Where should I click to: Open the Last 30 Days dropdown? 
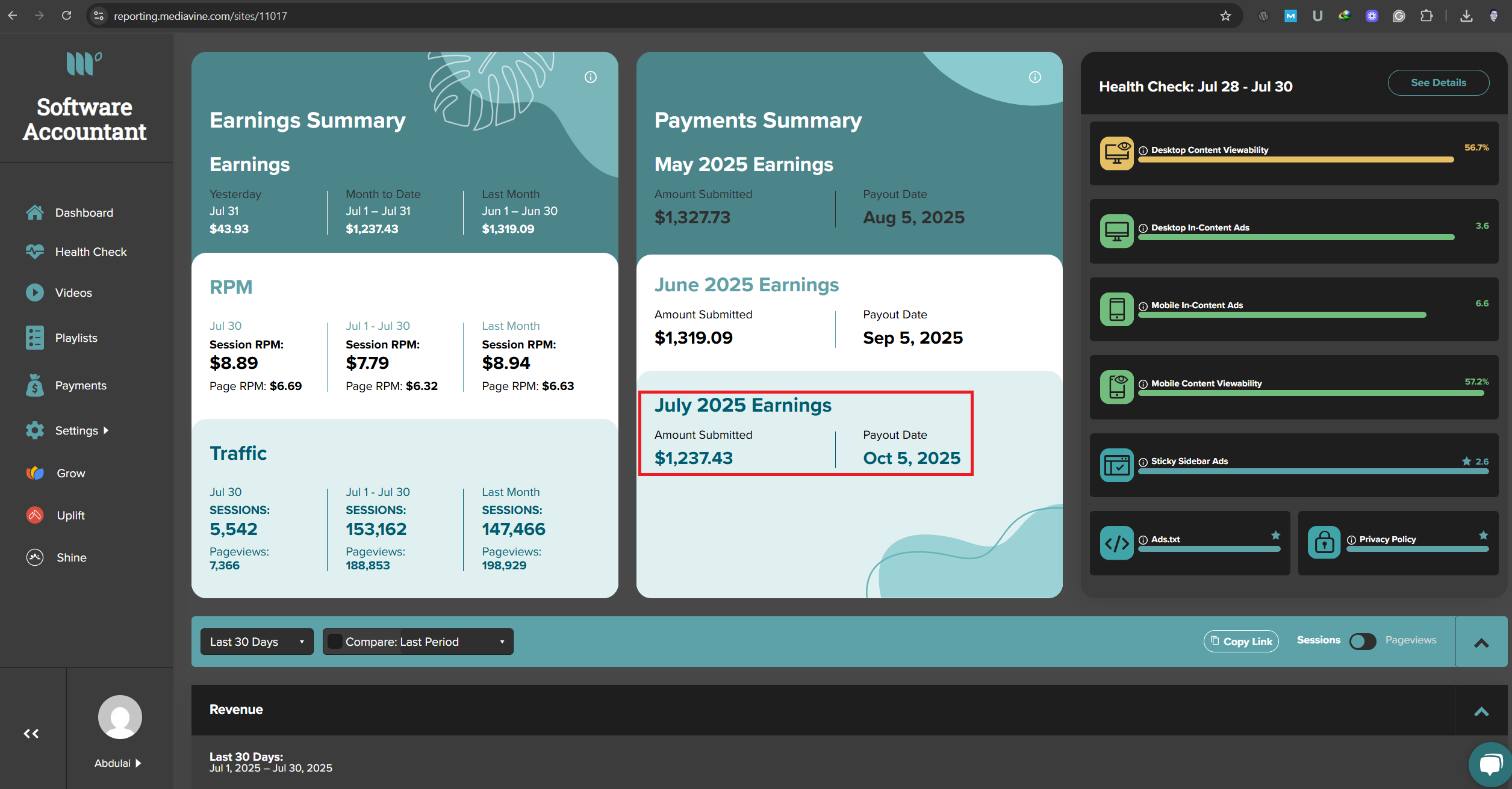click(257, 642)
